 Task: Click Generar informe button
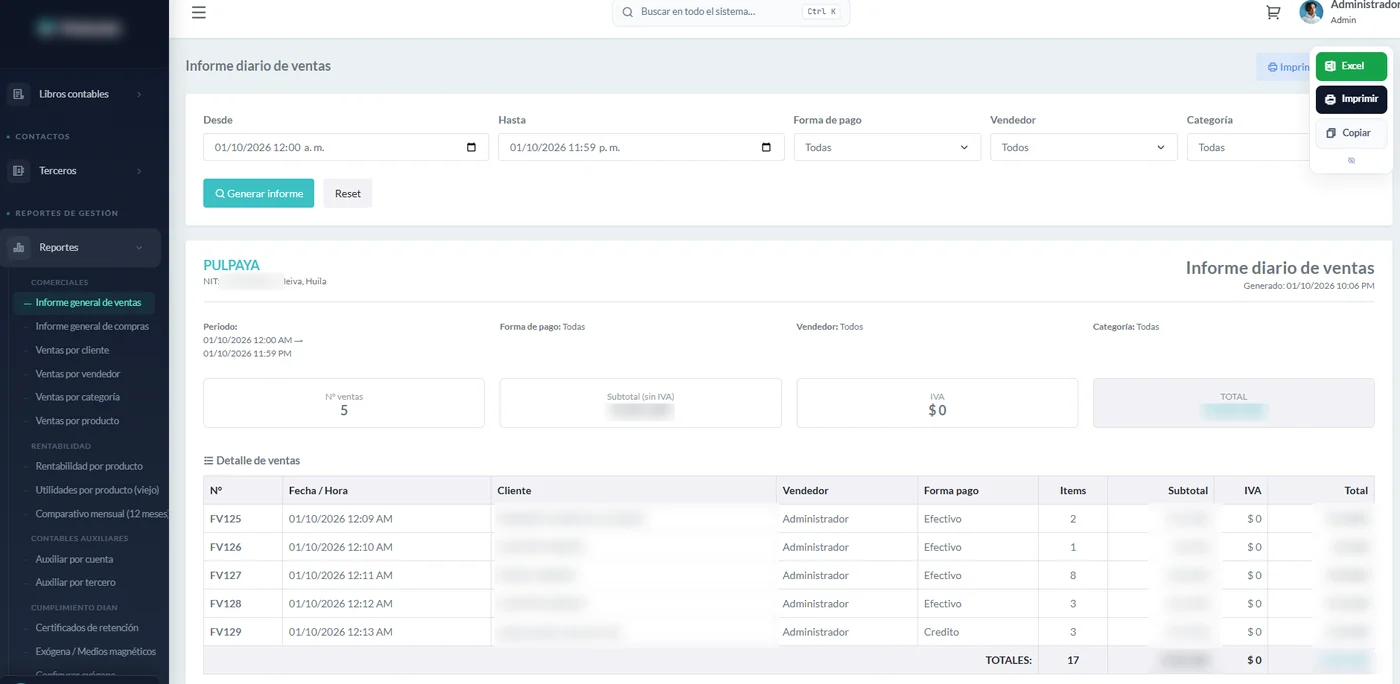258,194
